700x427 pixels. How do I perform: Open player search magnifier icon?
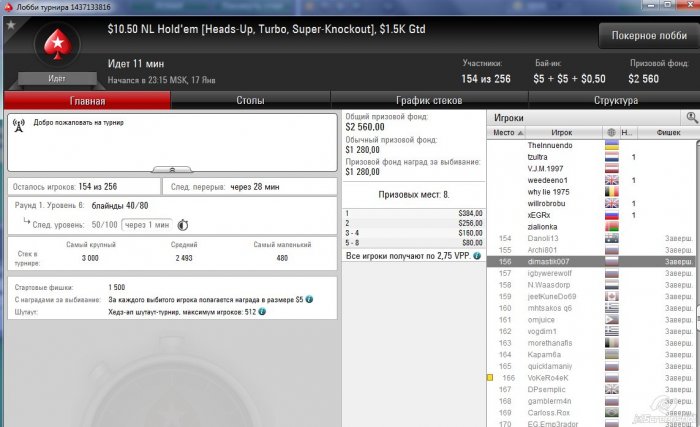click(692, 117)
